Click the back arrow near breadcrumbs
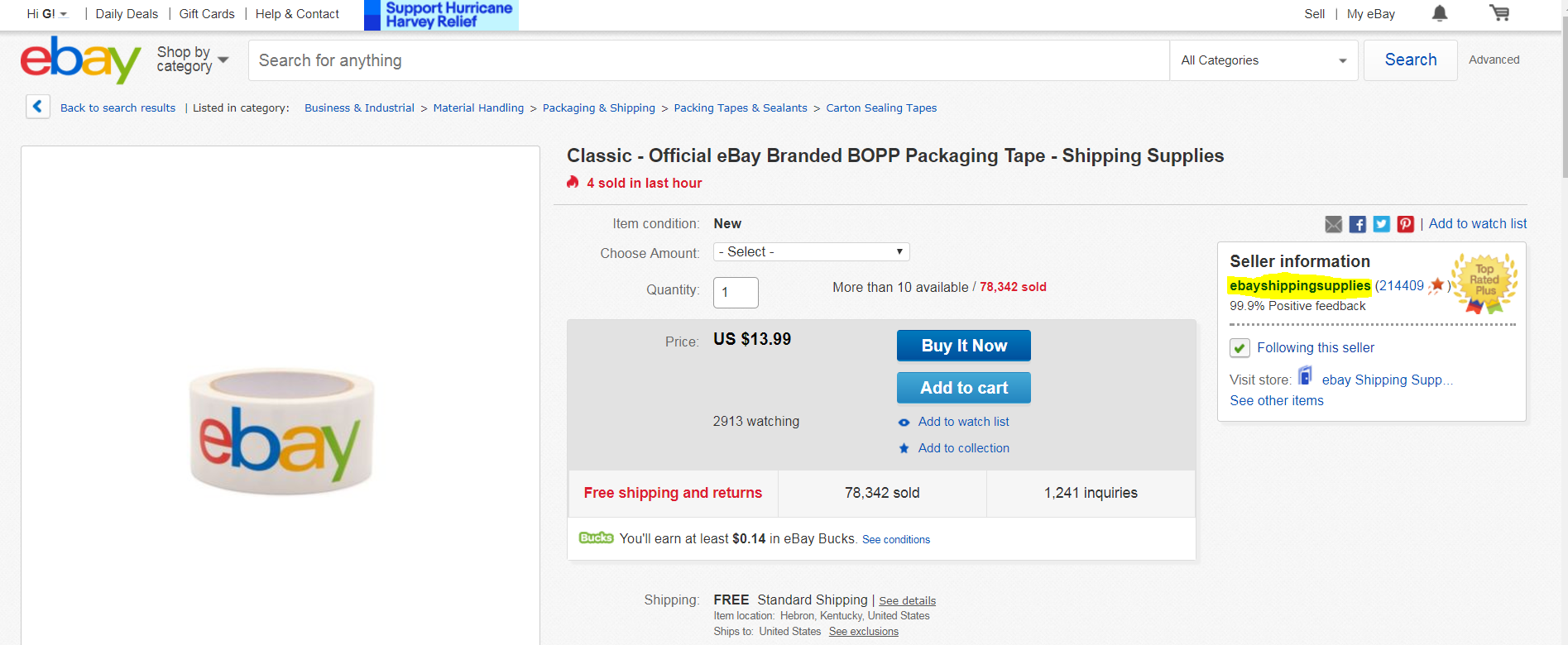 pyautogui.click(x=37, y=106)
